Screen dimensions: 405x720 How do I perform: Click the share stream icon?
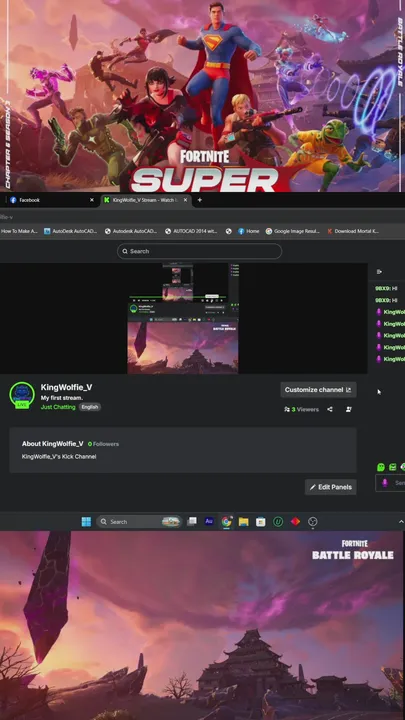330,409
